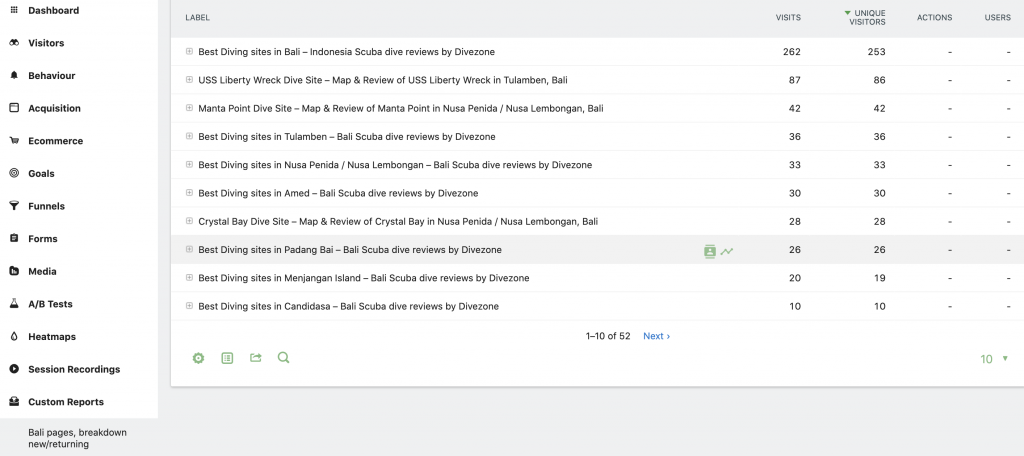Click the Forms clipboard icon

tap(14, 238)
